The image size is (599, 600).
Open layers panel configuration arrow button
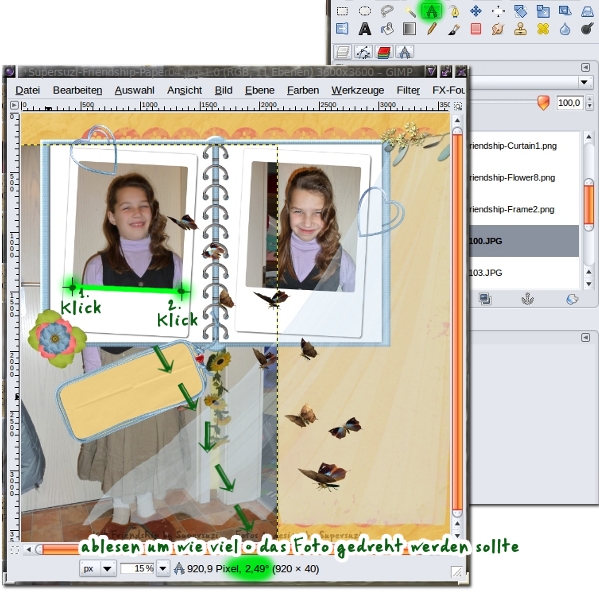(585, 68)
